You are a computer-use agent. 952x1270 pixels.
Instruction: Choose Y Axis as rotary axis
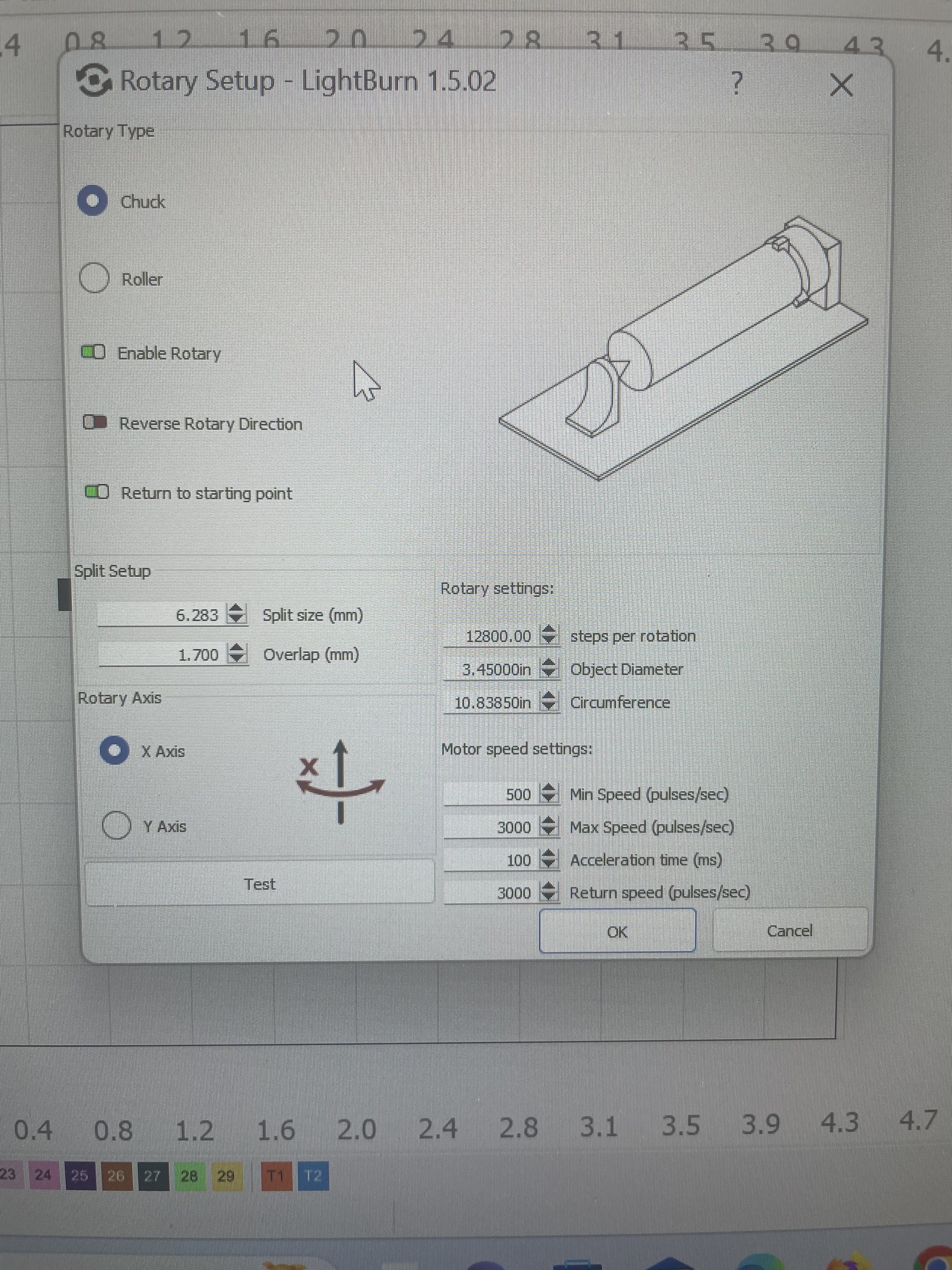[116, 825]
